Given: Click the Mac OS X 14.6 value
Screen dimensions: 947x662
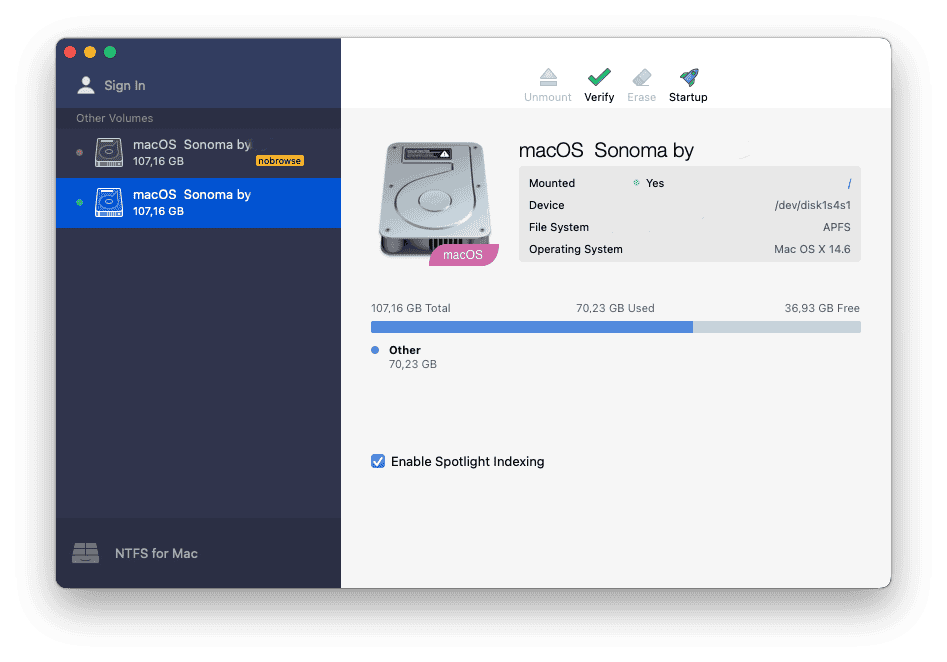Looking at the screenshot, I should coord(812,249).
